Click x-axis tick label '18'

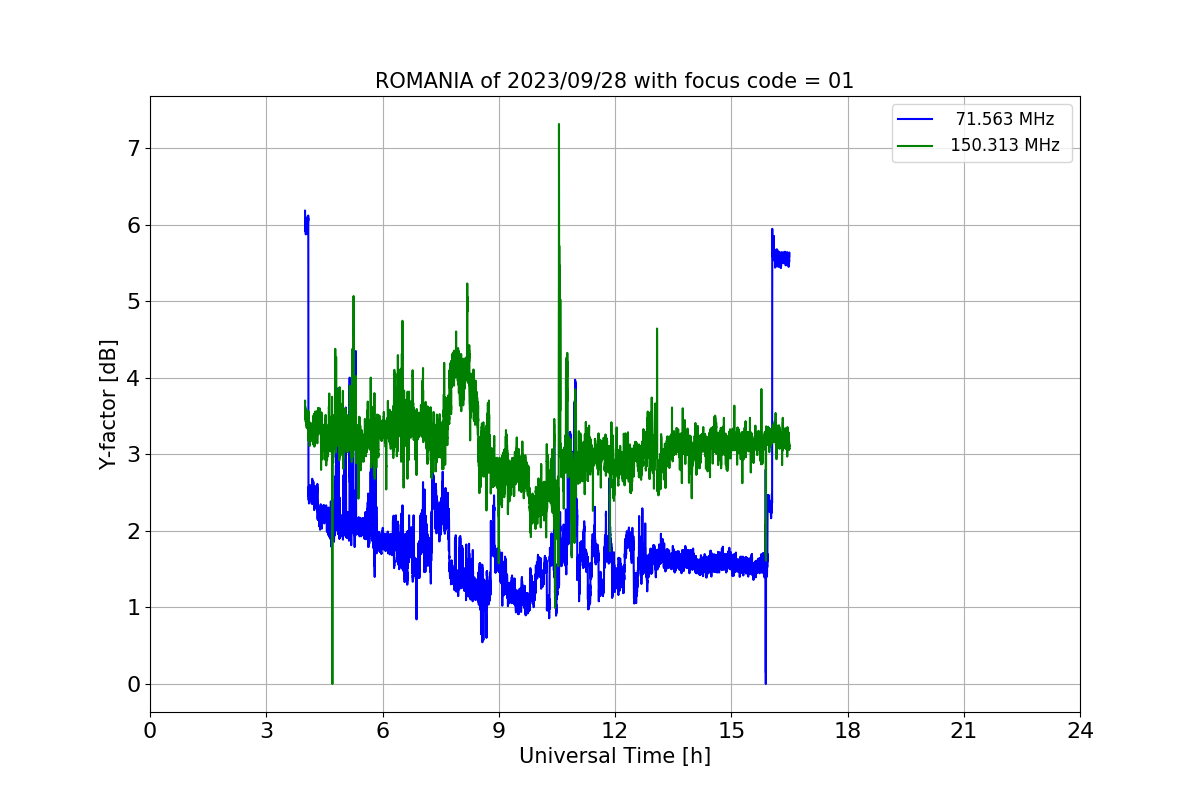click(x=848, y=731)
